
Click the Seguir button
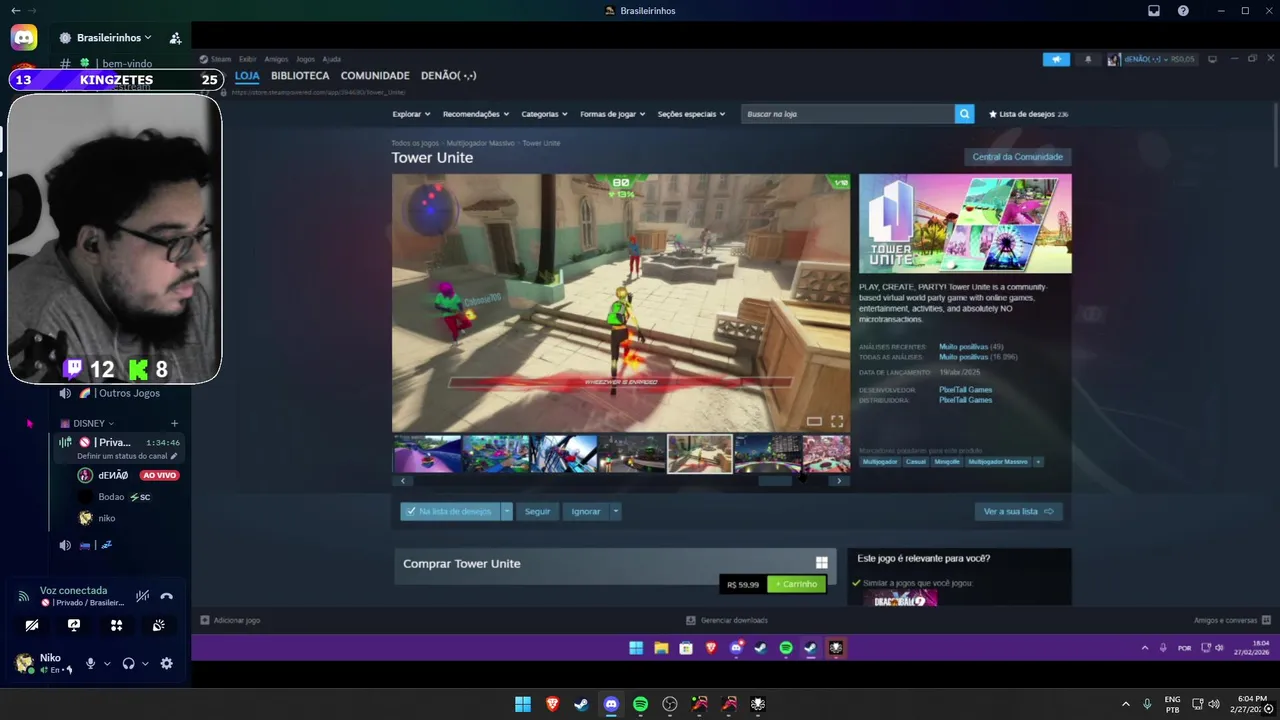click(x=538, y=511)
